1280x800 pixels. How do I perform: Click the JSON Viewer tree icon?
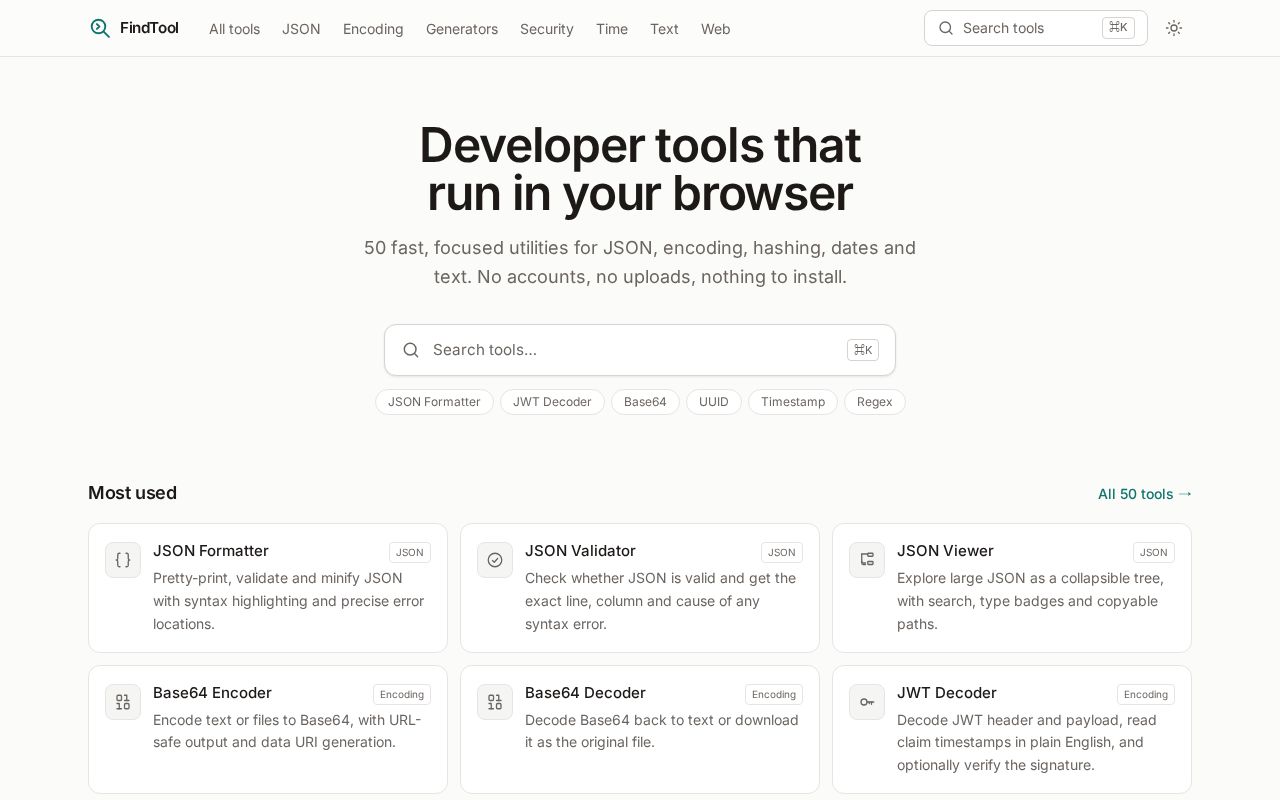click(867, 560)
